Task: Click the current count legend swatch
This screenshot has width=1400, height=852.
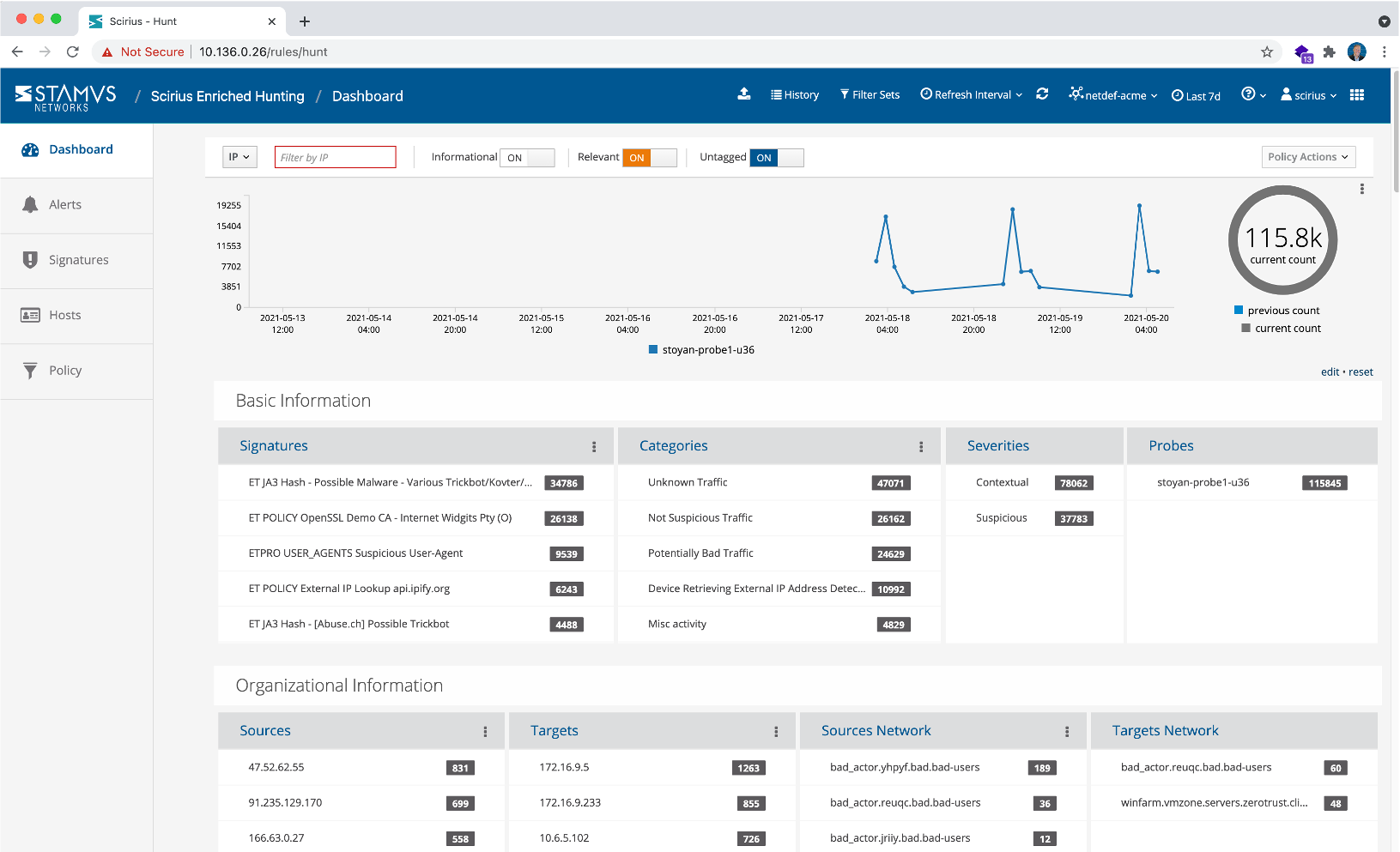Action: tap(1245, 328)
